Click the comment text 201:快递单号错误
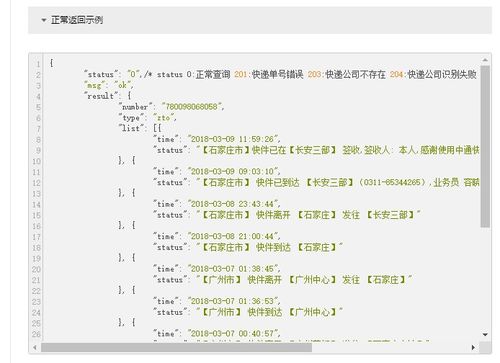 [x=269, y=74]
